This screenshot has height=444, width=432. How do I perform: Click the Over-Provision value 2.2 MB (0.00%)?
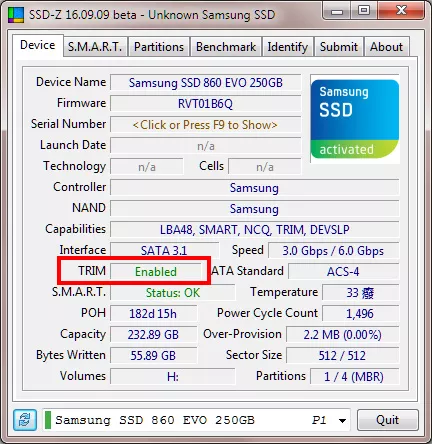(342, 335)
